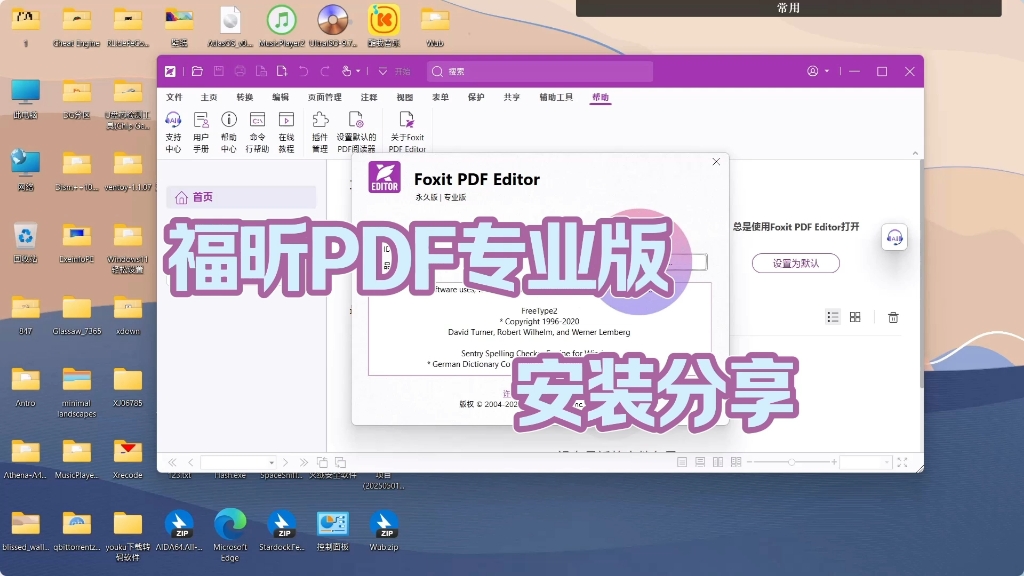Open the account menu in title bar
This screenshot has height=576, width=1024.
818,71
